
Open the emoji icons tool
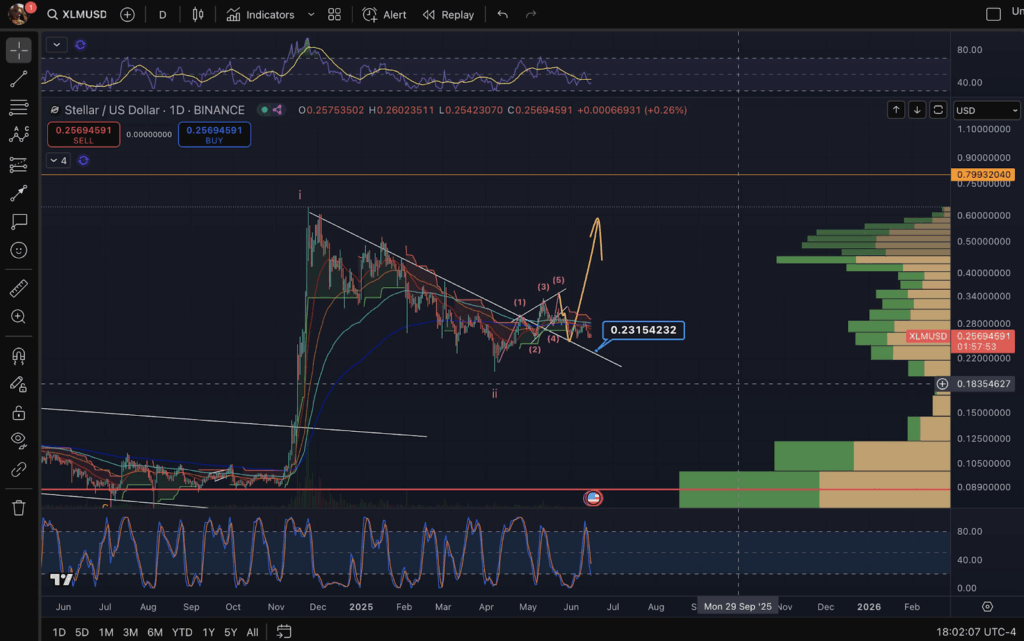point(19,251)
